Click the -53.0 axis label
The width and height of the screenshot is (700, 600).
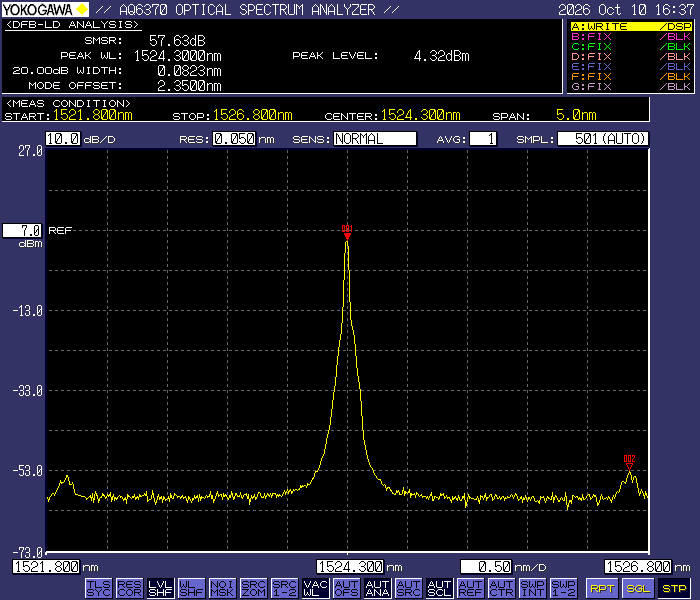tap(28, 471)
